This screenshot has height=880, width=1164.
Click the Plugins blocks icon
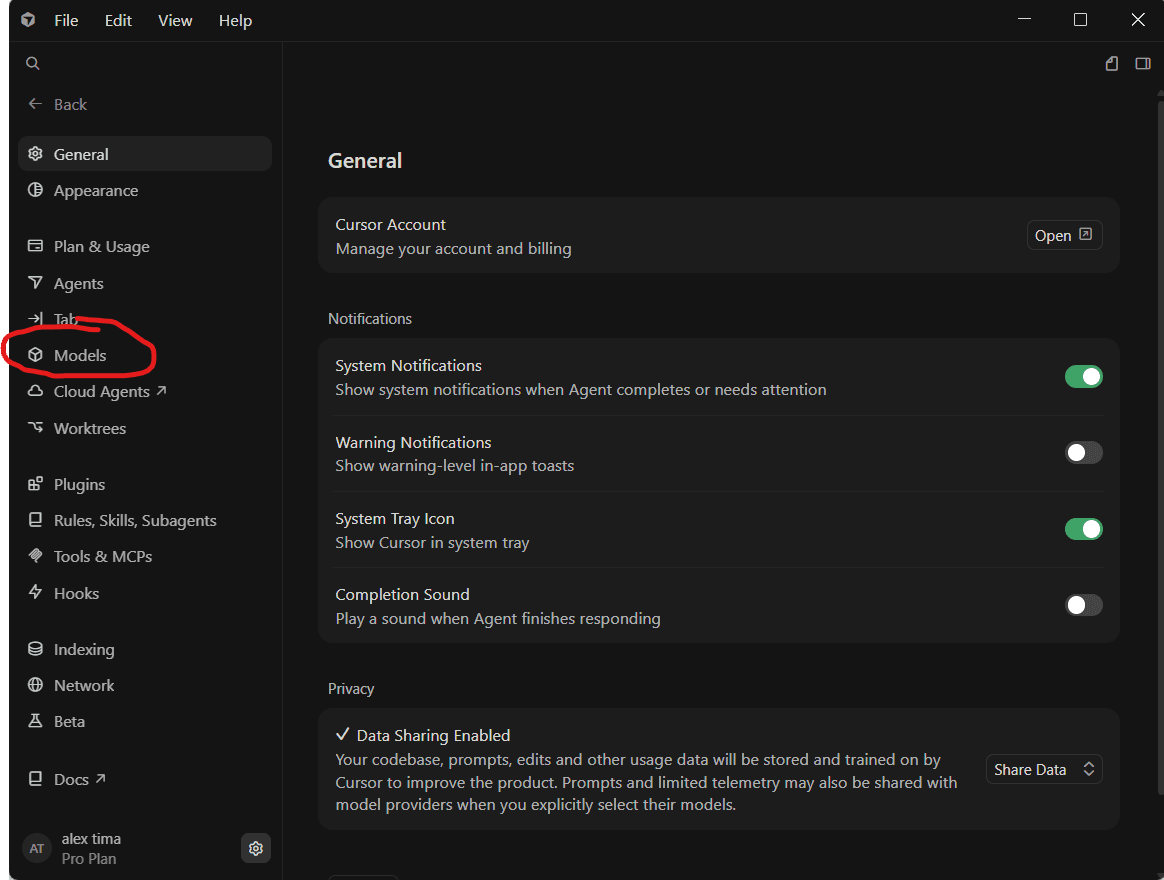pyautogui.click(x=35, y=483)
